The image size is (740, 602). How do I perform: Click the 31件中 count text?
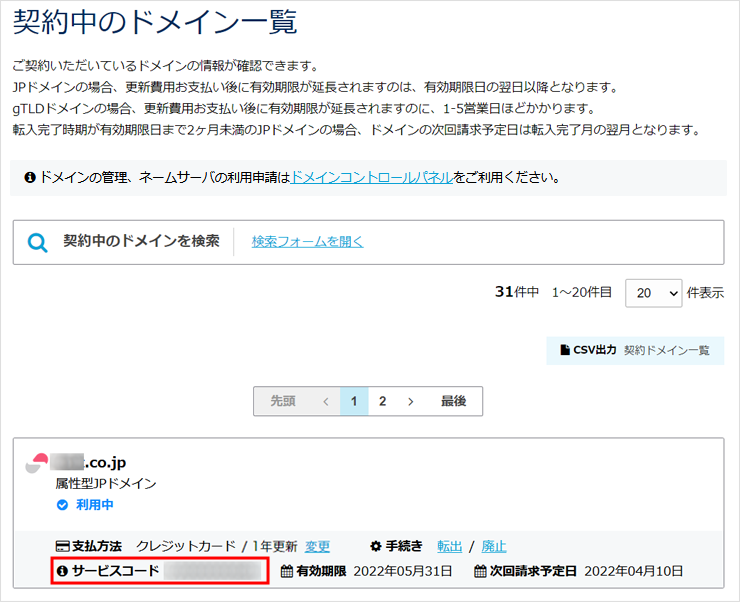517,292
